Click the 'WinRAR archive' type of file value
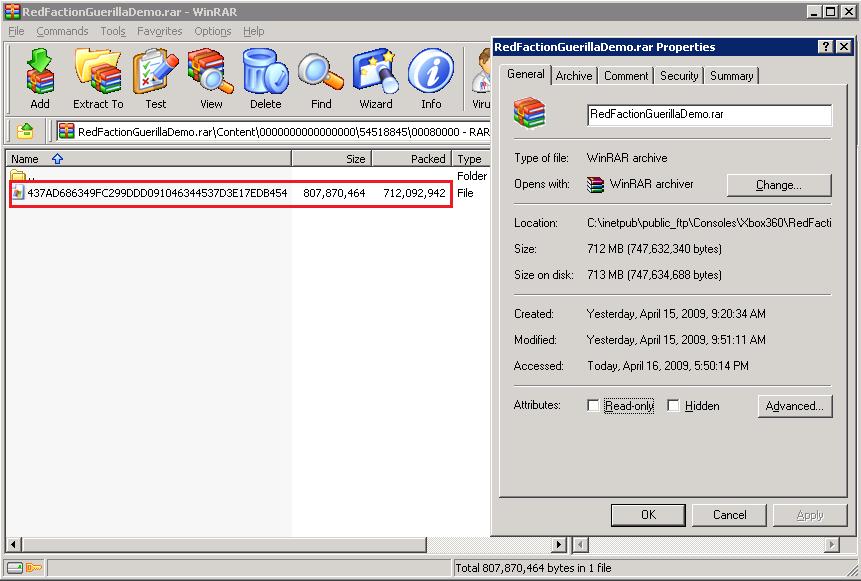 click(627, 158)
